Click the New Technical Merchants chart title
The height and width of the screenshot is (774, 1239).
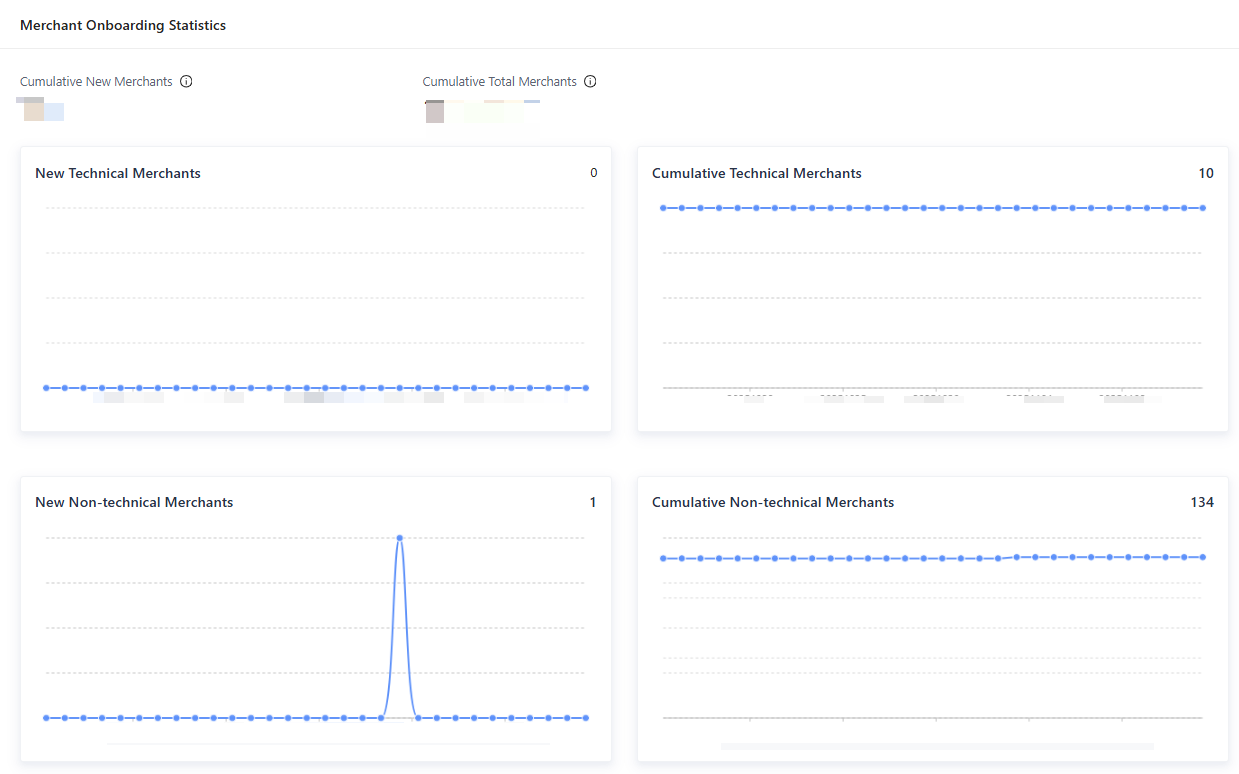click(118, 173)
